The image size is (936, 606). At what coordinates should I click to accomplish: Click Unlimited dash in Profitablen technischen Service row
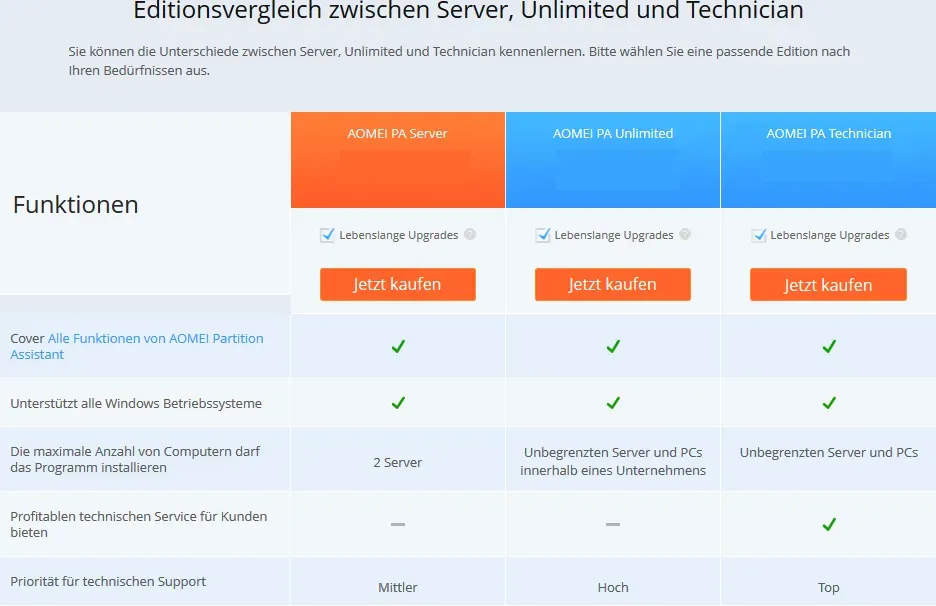point(613,524)
